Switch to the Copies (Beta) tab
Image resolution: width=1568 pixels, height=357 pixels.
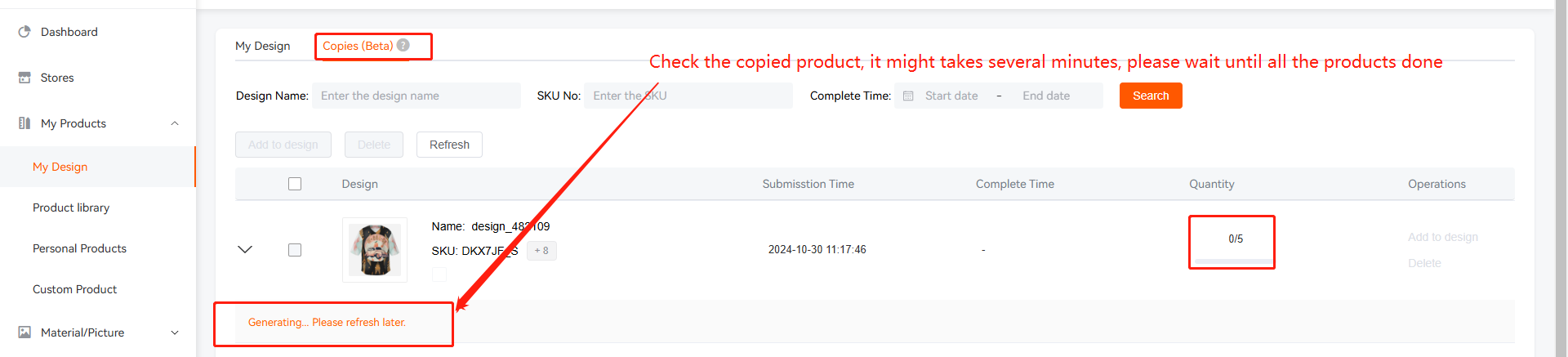click(358, 46)
